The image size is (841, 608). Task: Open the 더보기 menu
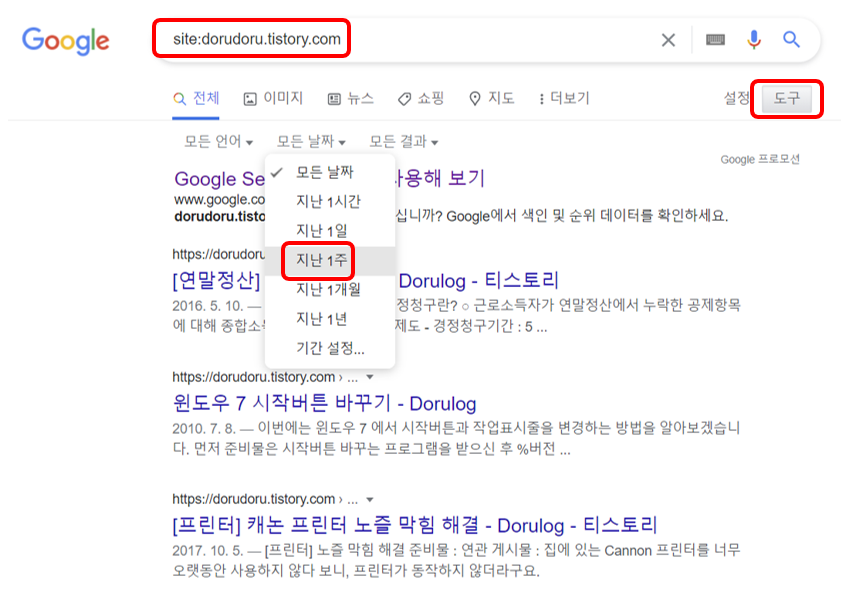pos(564,99)
